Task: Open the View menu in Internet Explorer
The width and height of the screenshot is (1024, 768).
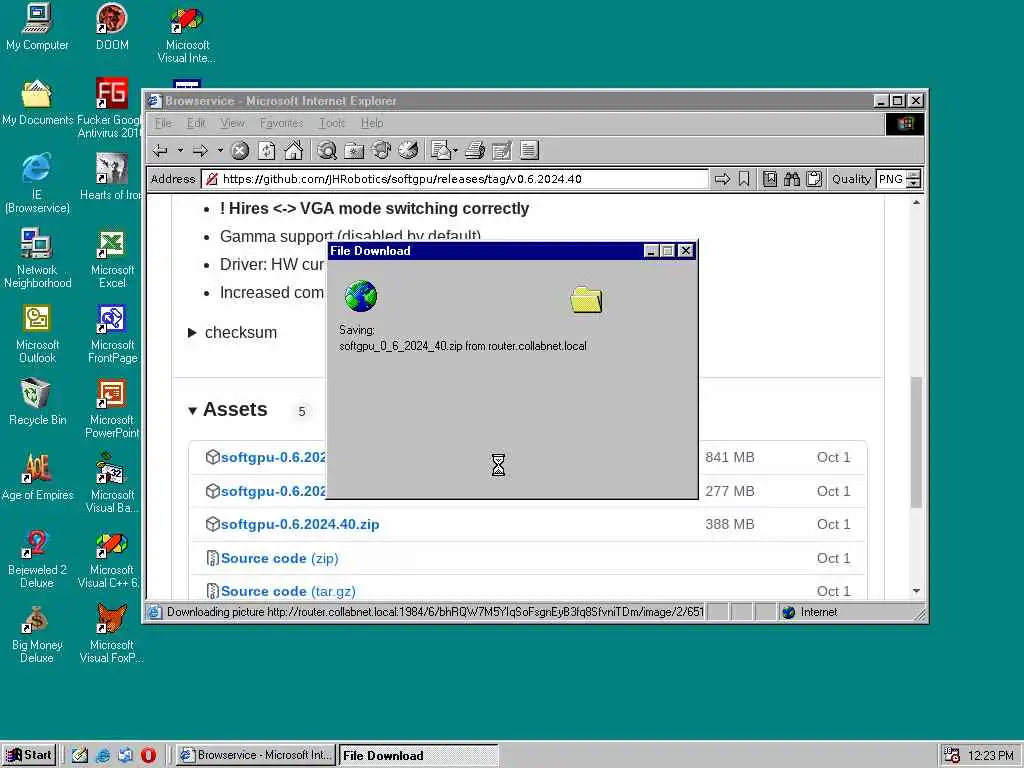Action: point(232,123)
